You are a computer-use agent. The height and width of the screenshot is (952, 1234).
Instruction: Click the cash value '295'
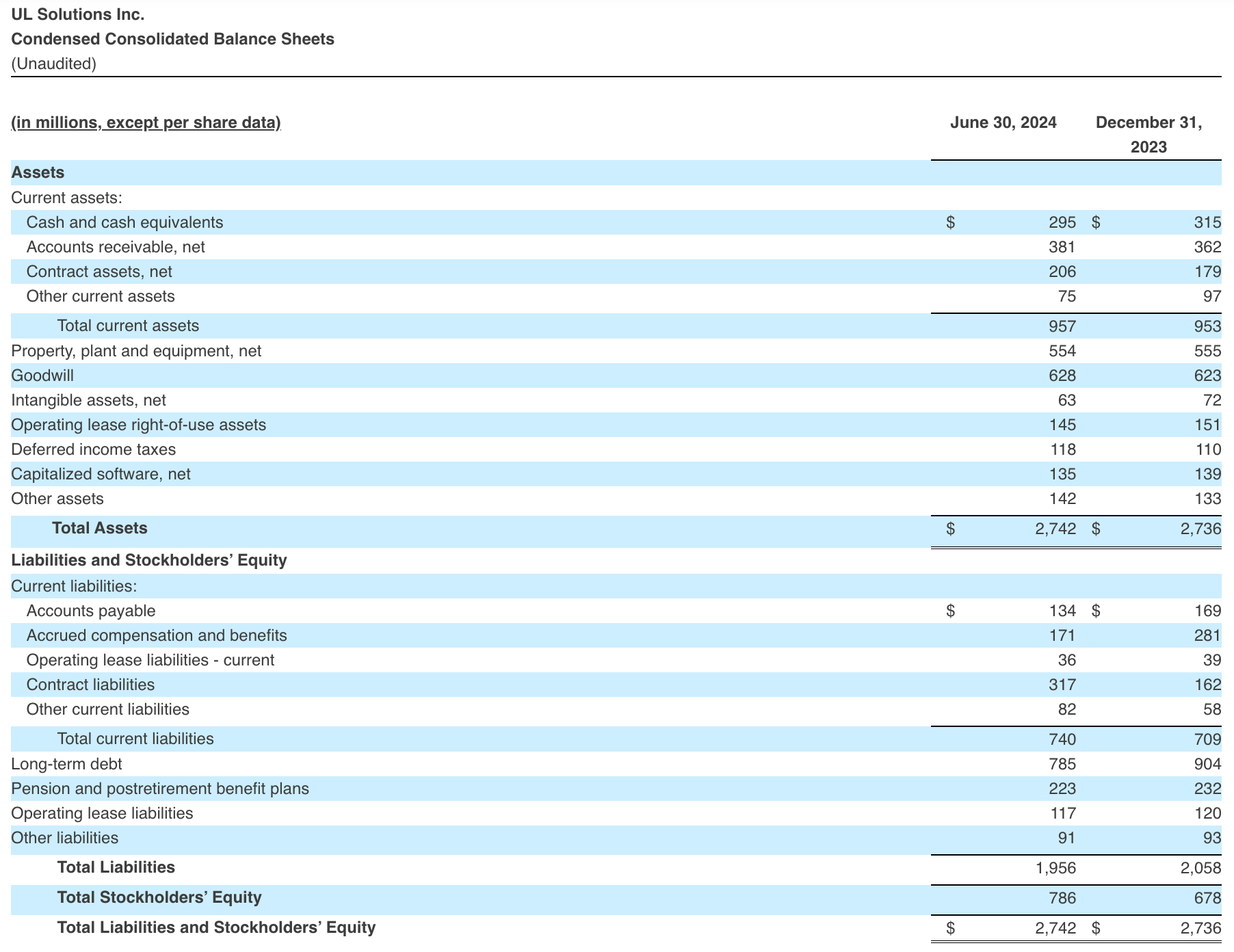[1062, 222]
